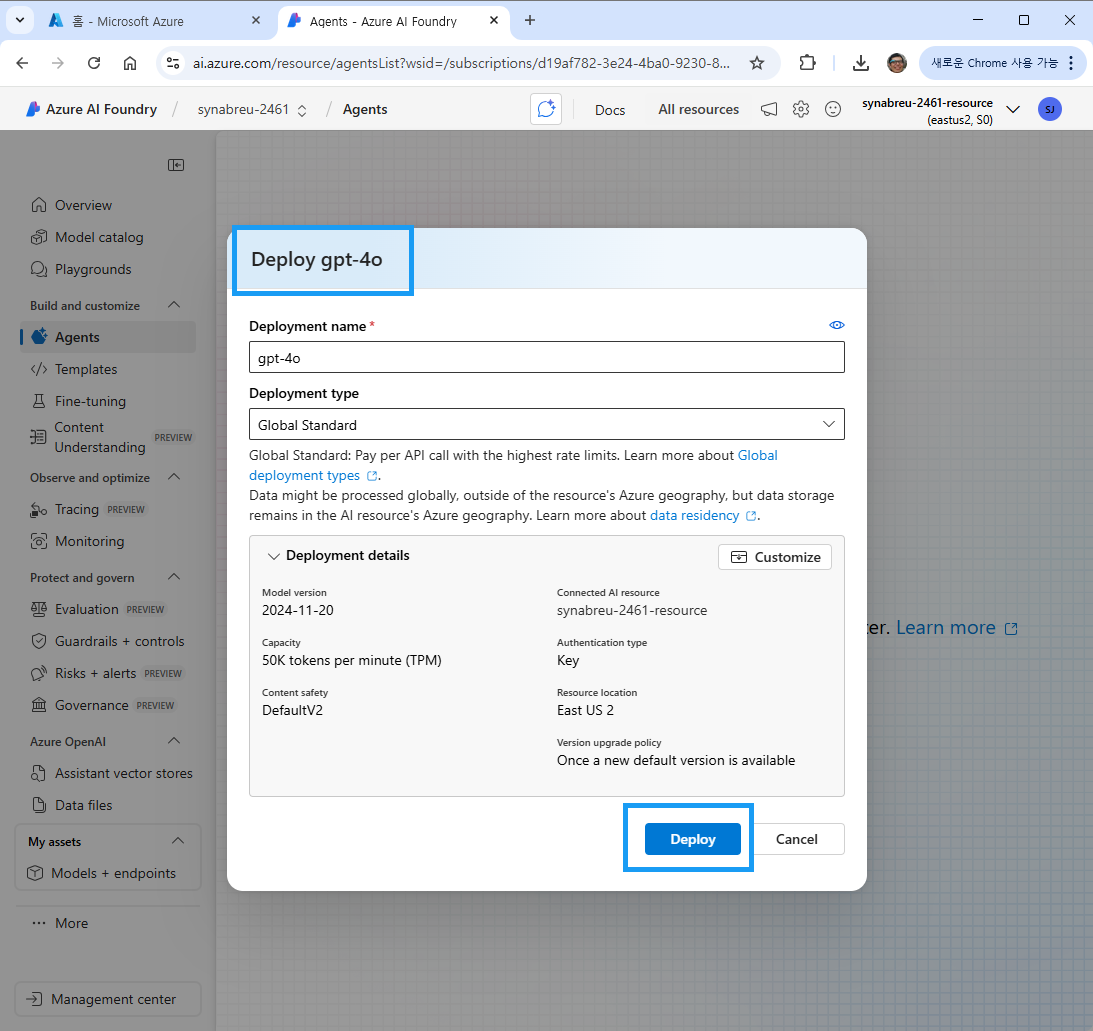Bookmark this page with the star icon
Image resolution: width=1093 pixels, height=1031 pixels.
[757, 63]
